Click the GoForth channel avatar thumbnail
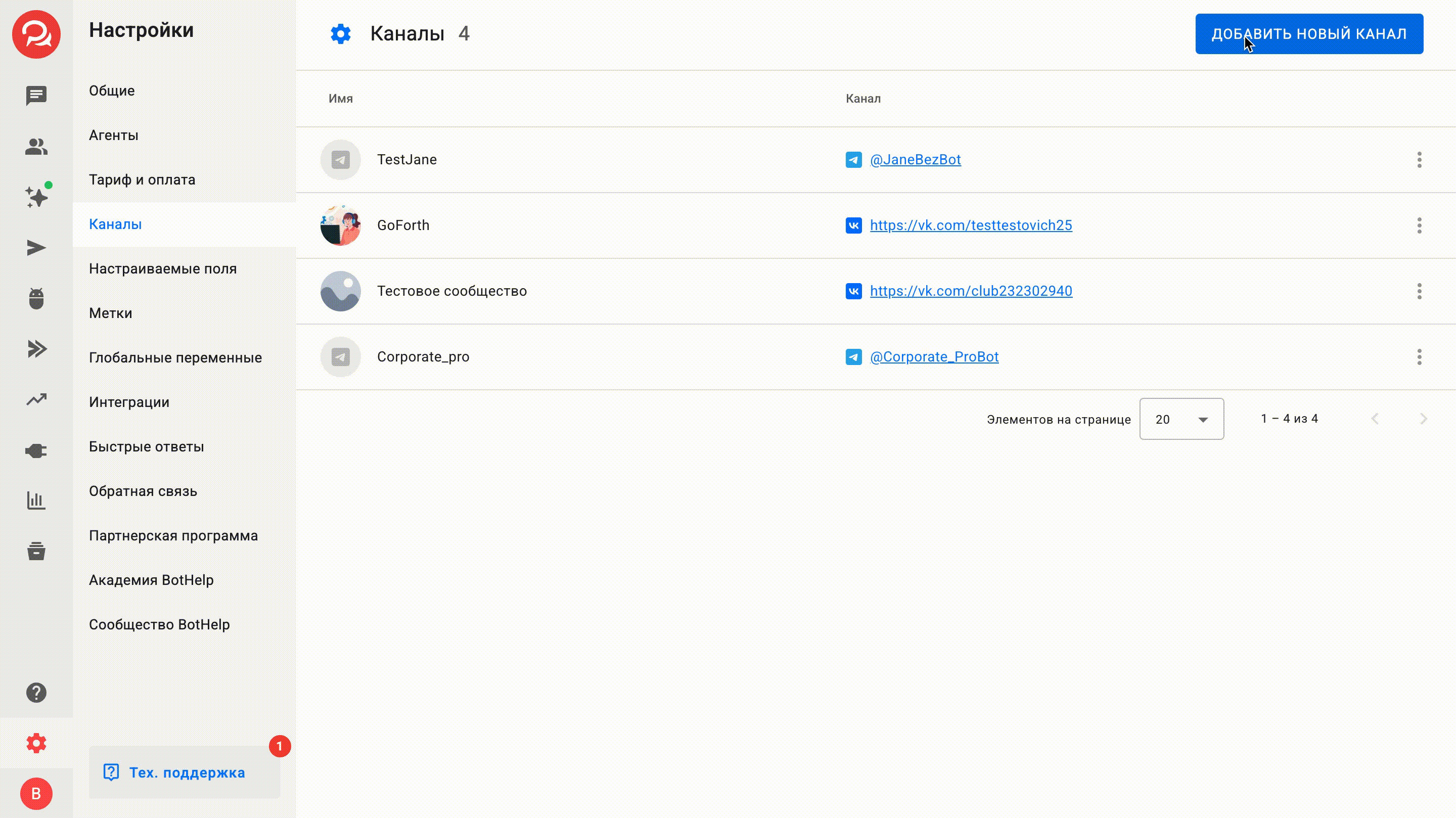 click(340, 225)
